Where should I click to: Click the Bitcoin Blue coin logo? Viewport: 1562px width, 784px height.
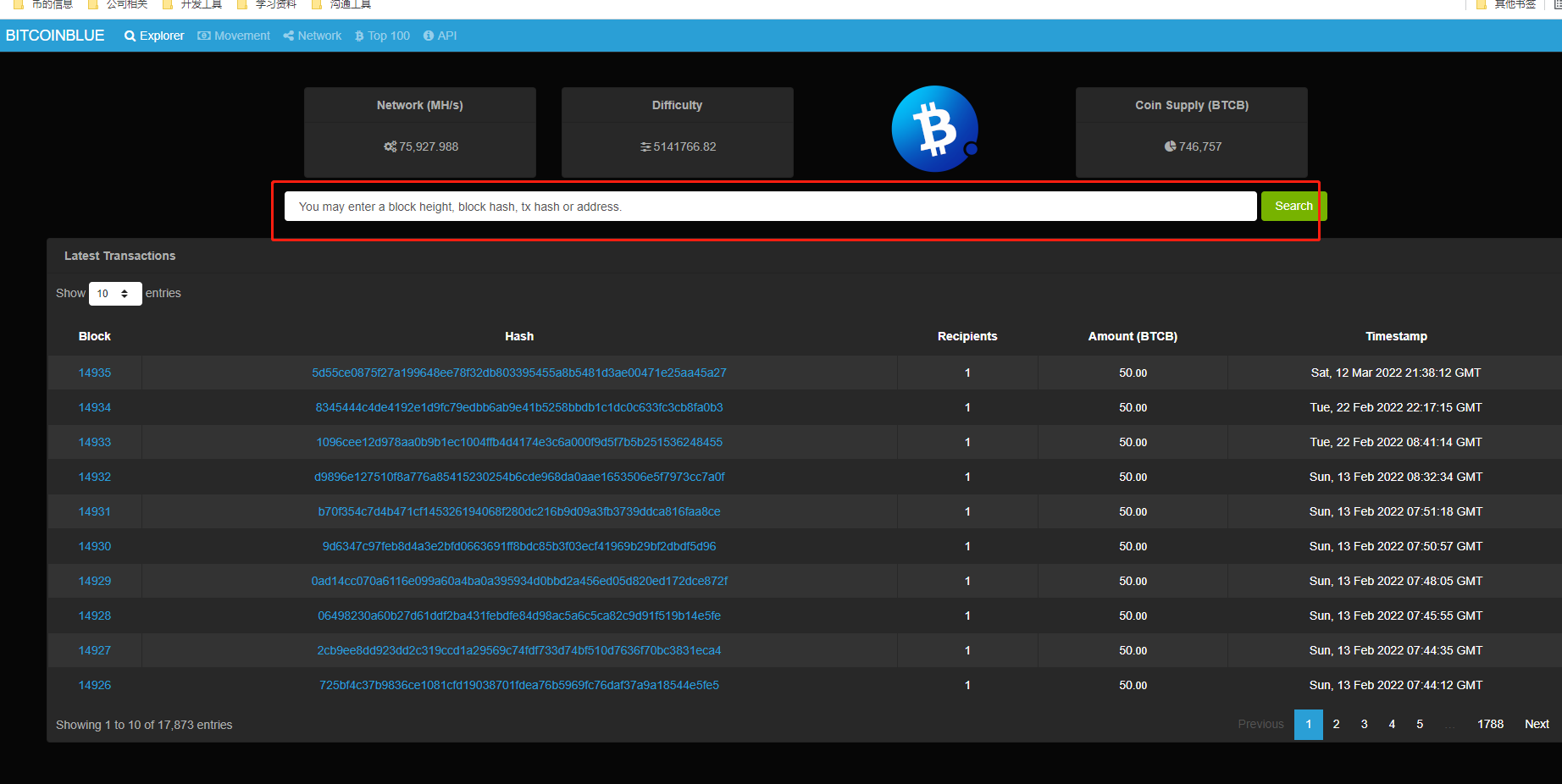click(x=934, y=130)
